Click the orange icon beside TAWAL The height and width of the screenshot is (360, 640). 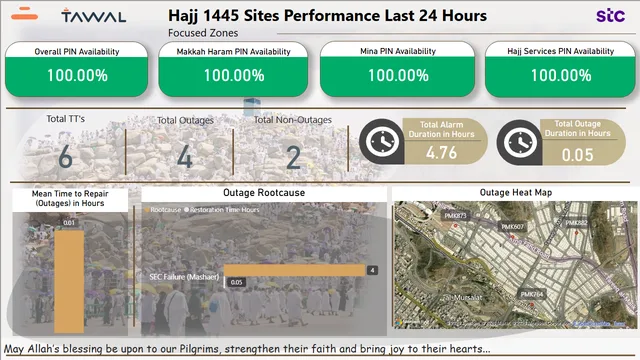tap(24, 14)
